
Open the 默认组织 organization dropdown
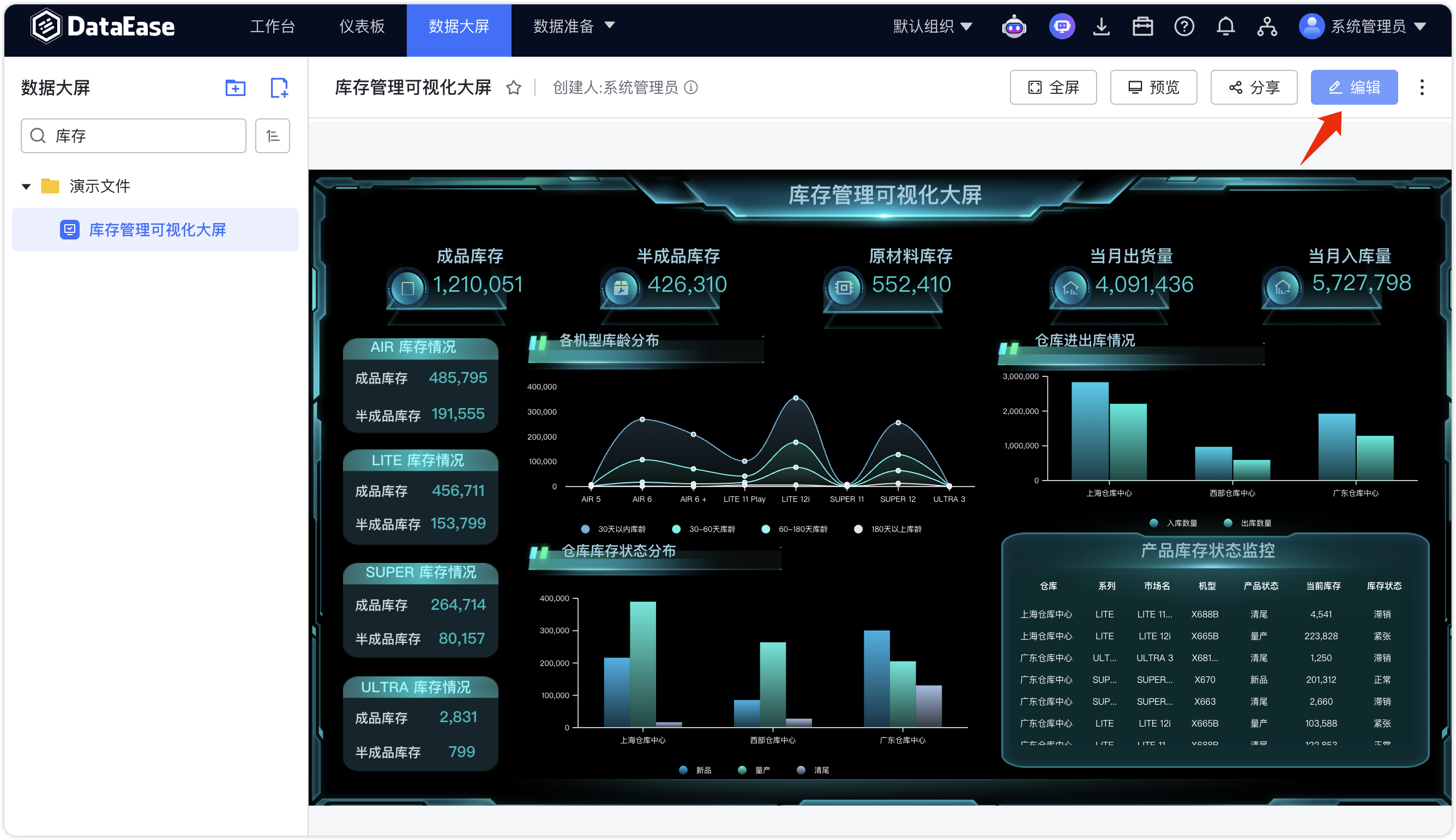tap(931, 26)
